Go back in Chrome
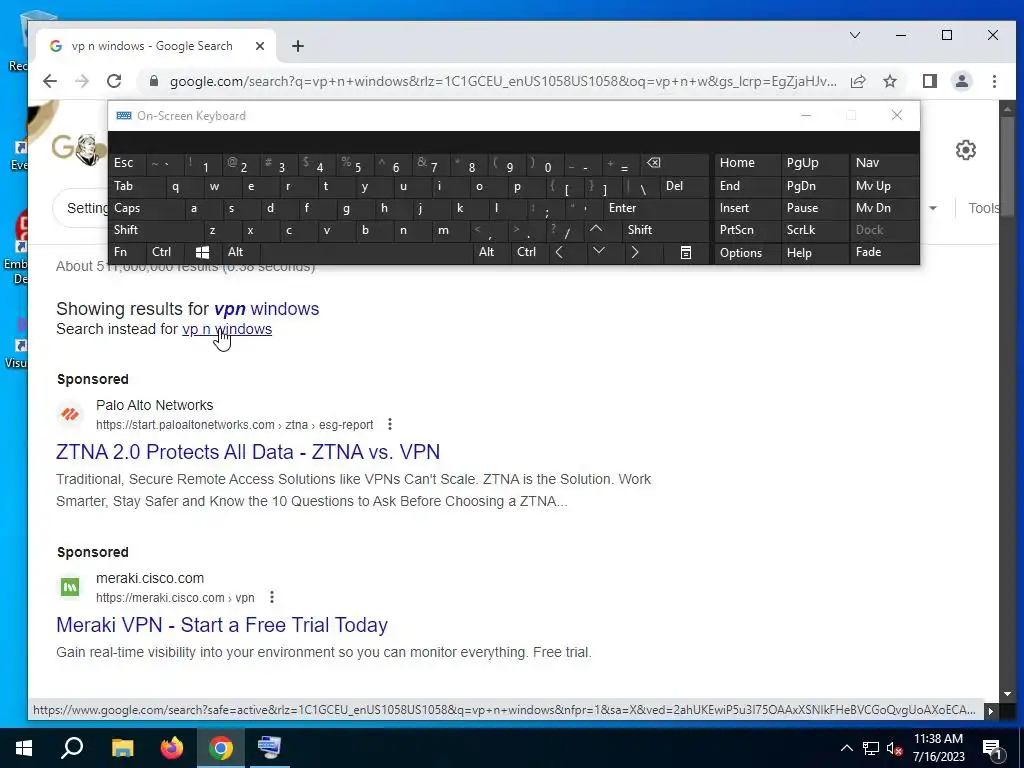1024x768 pixels. click(x=50, y=81)
